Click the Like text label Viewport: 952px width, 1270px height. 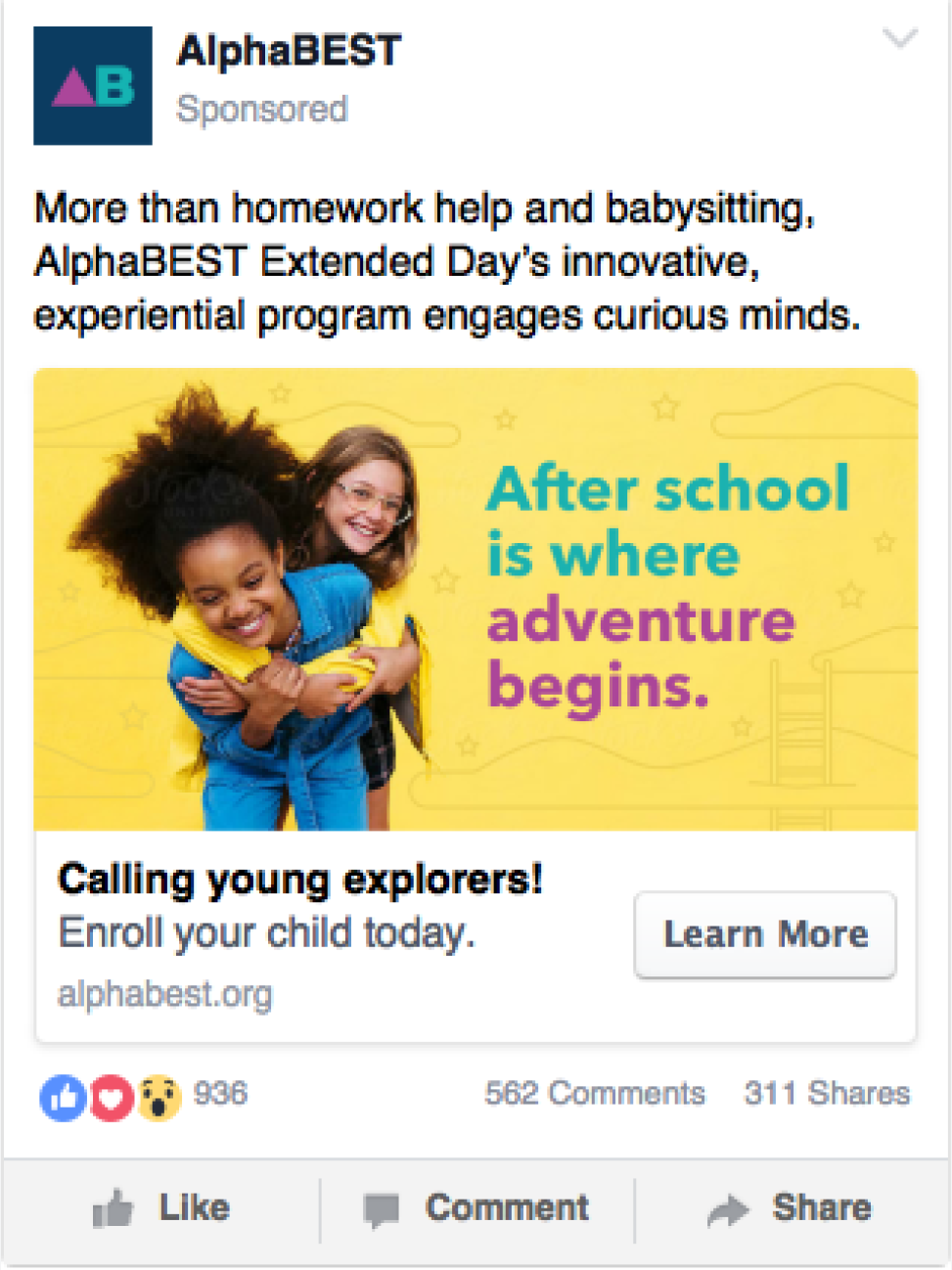[x=195, y=1207]
